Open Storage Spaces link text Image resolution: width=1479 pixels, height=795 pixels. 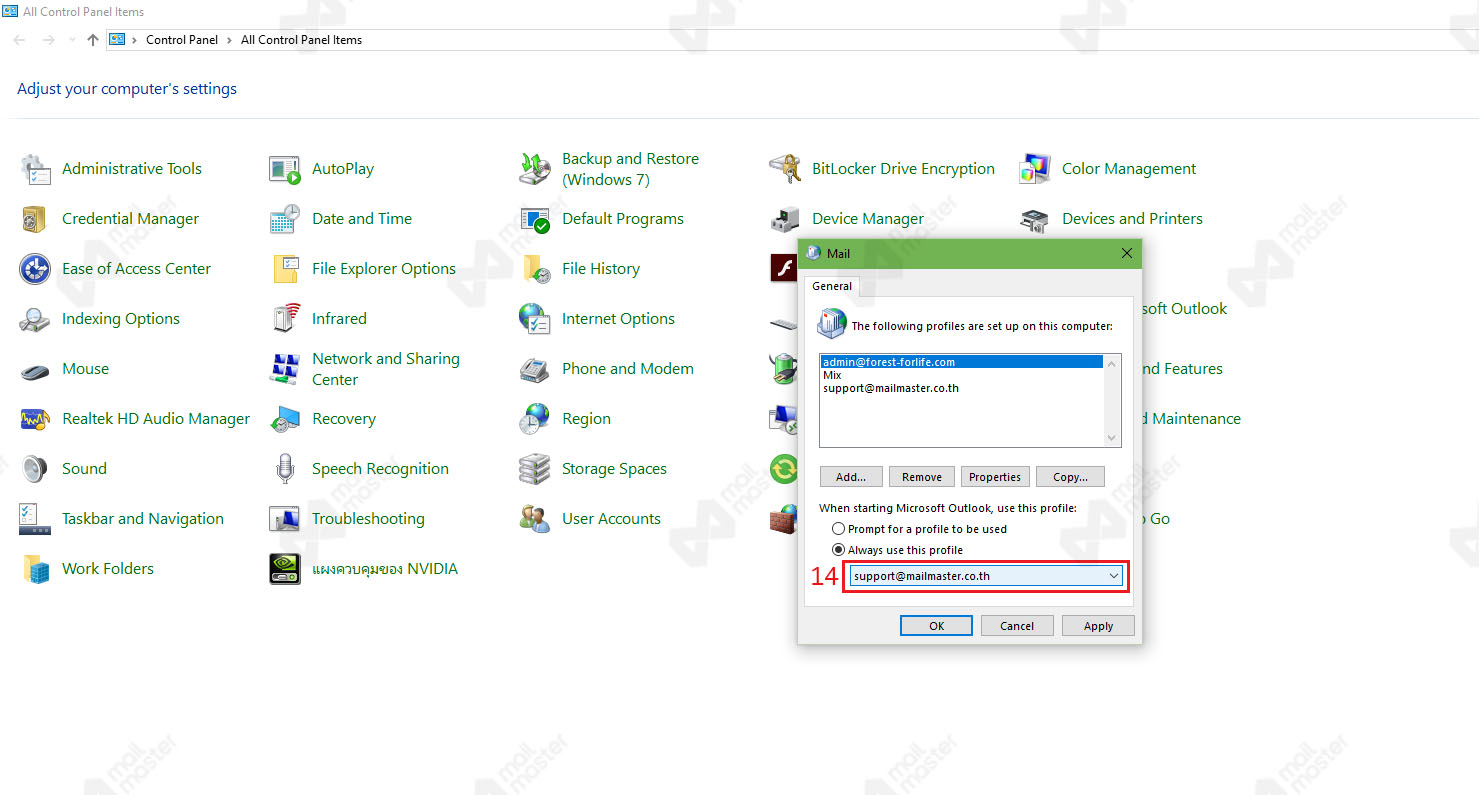click(x=614, y=469)
